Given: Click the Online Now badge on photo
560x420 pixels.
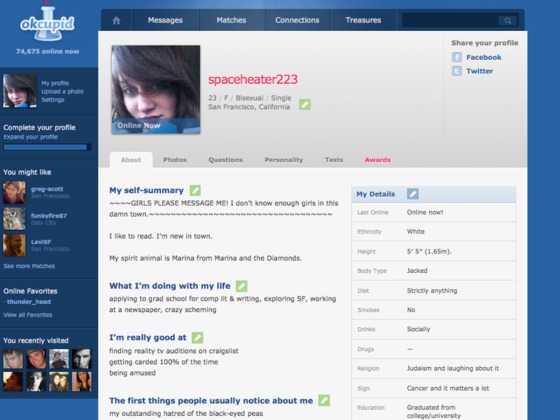Looking at the screenshot, I should (139, 125).
